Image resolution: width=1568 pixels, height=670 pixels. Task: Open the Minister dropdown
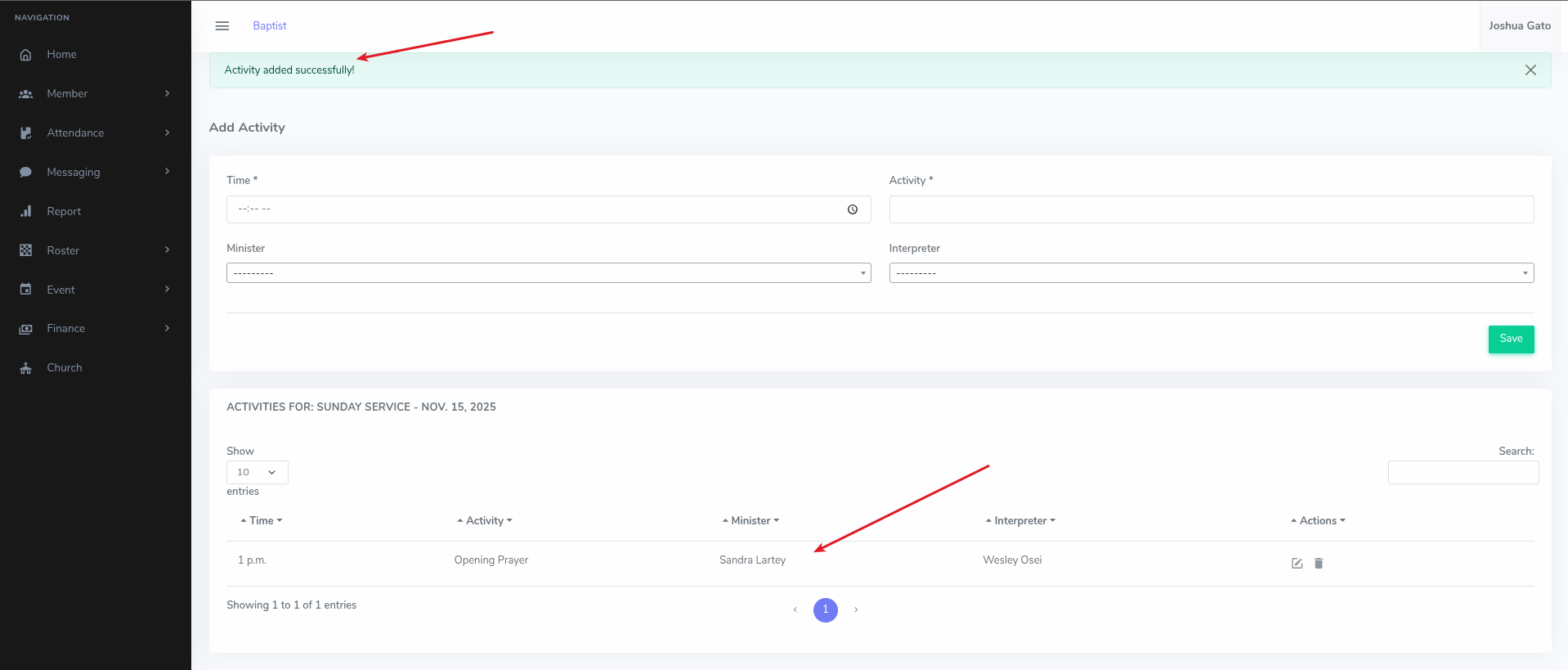[548, 273]
